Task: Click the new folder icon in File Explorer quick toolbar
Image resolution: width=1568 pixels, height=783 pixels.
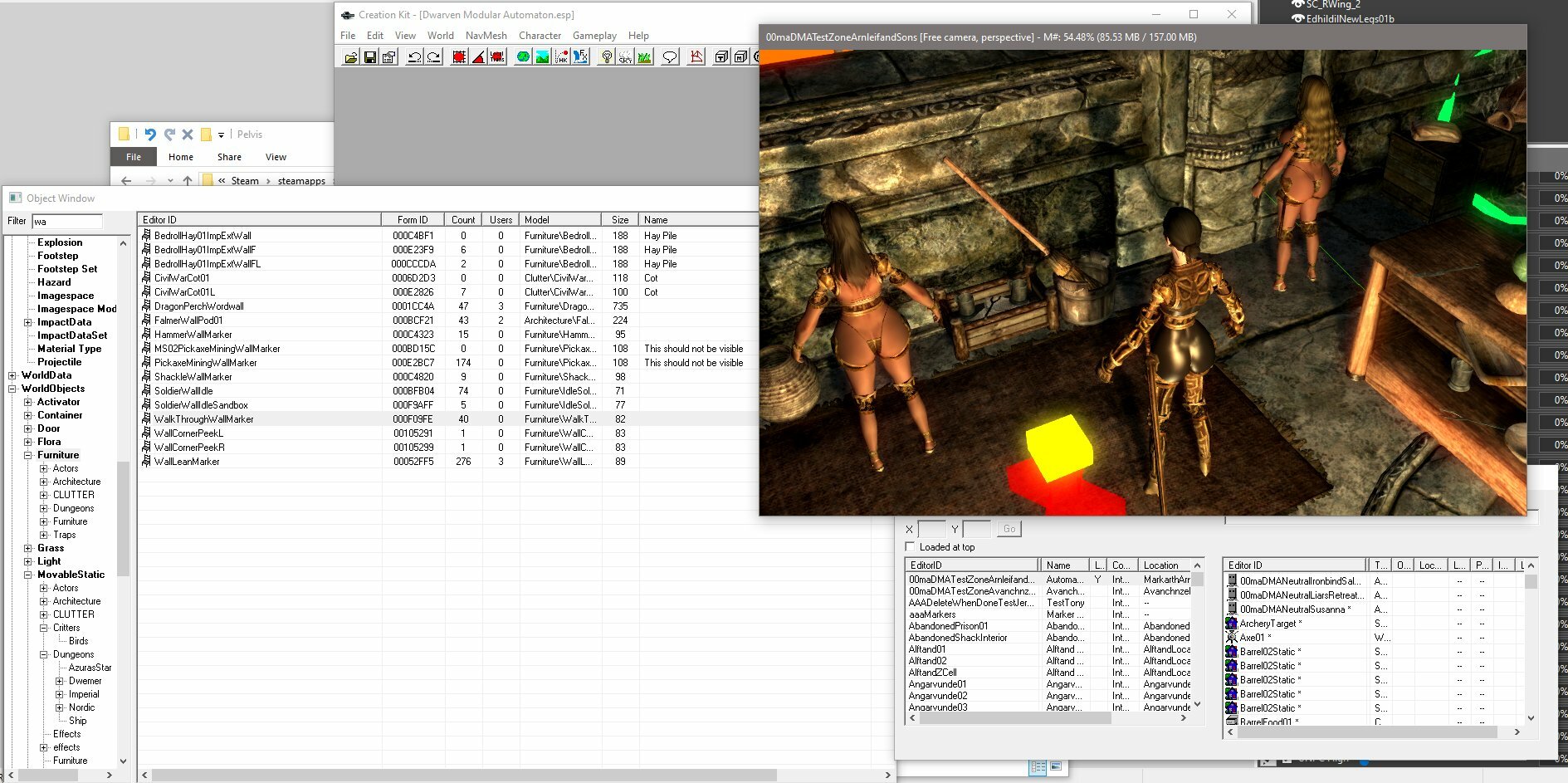Action: pyautogui.click(x=206, y=135)
